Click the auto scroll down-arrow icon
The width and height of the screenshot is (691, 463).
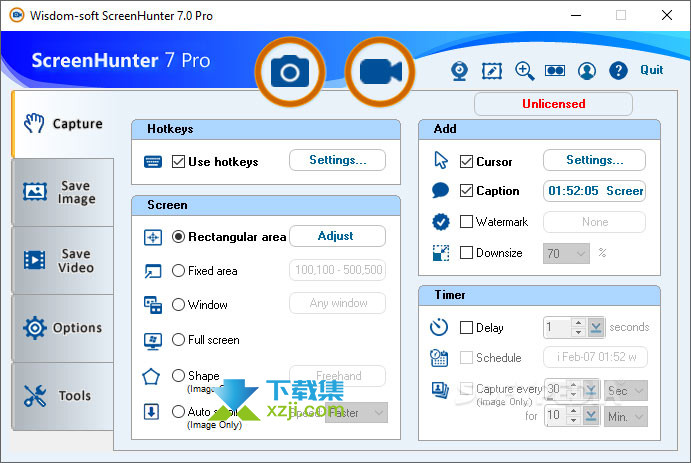click(x=152, y=412)
